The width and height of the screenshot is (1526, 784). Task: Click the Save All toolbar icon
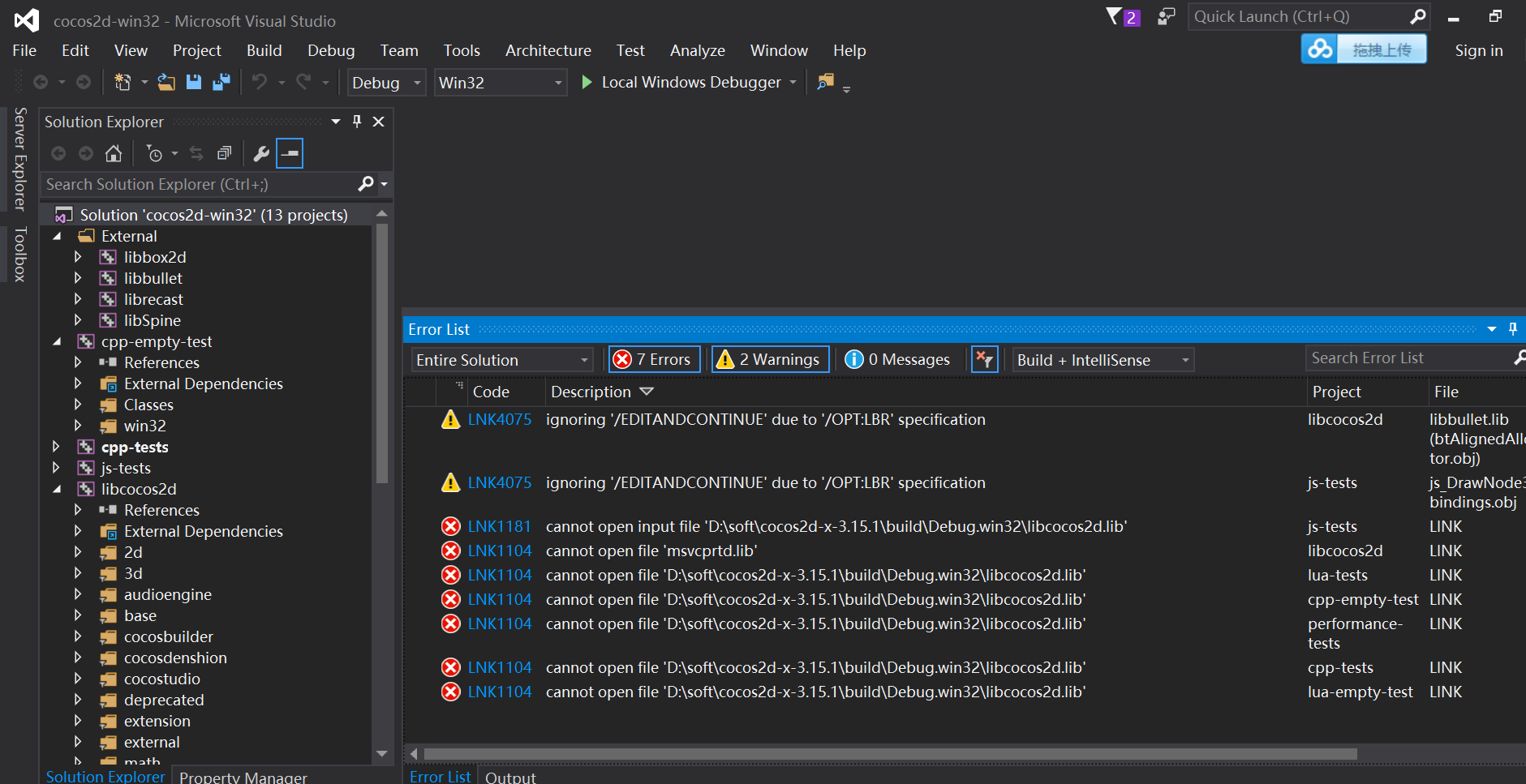pyautogui.click(x=221, y=82)
